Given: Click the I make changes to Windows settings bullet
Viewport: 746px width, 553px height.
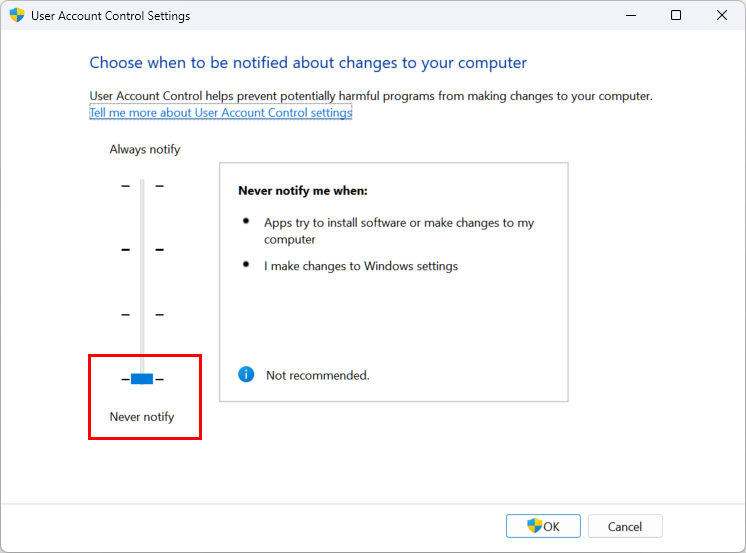Looking at the screenshot, I should pyautogui.click(x=361, y=266).
